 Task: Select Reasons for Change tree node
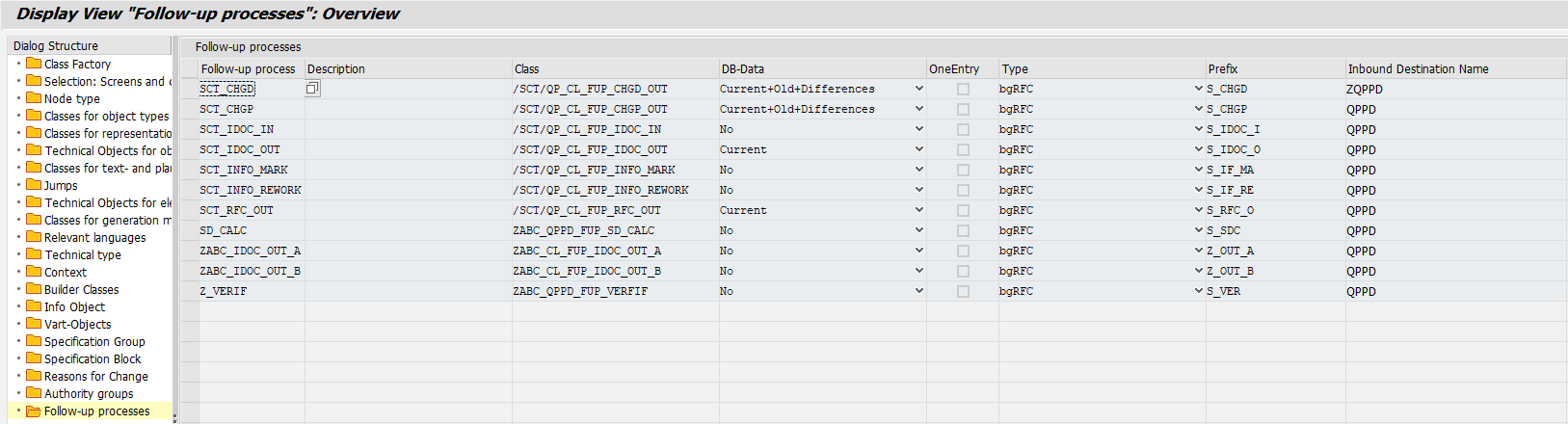pos(95,376)
